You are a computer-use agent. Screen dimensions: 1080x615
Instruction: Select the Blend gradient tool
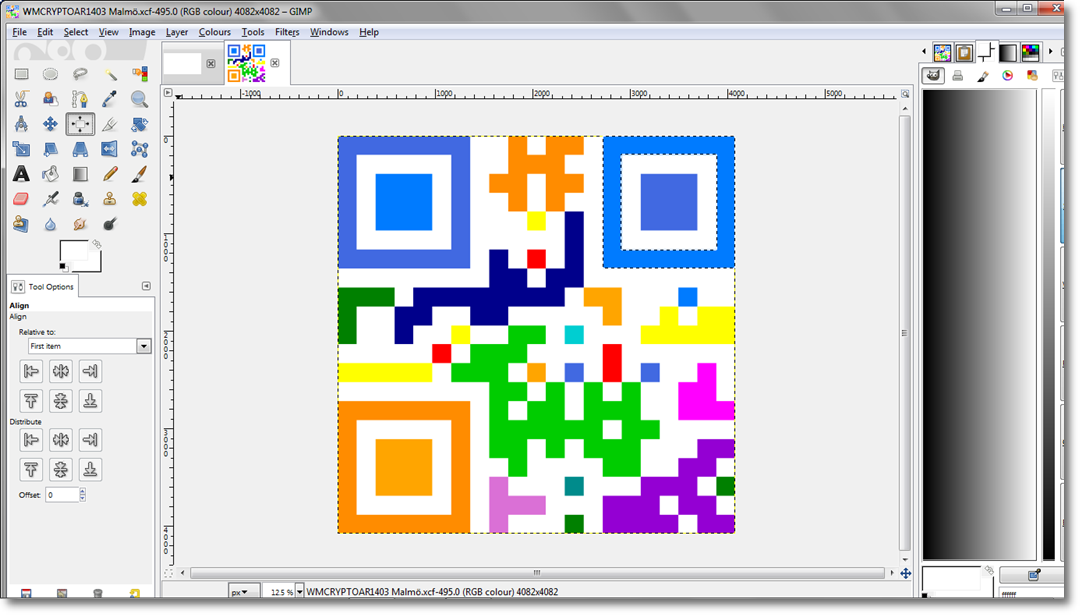pos(80,174)
